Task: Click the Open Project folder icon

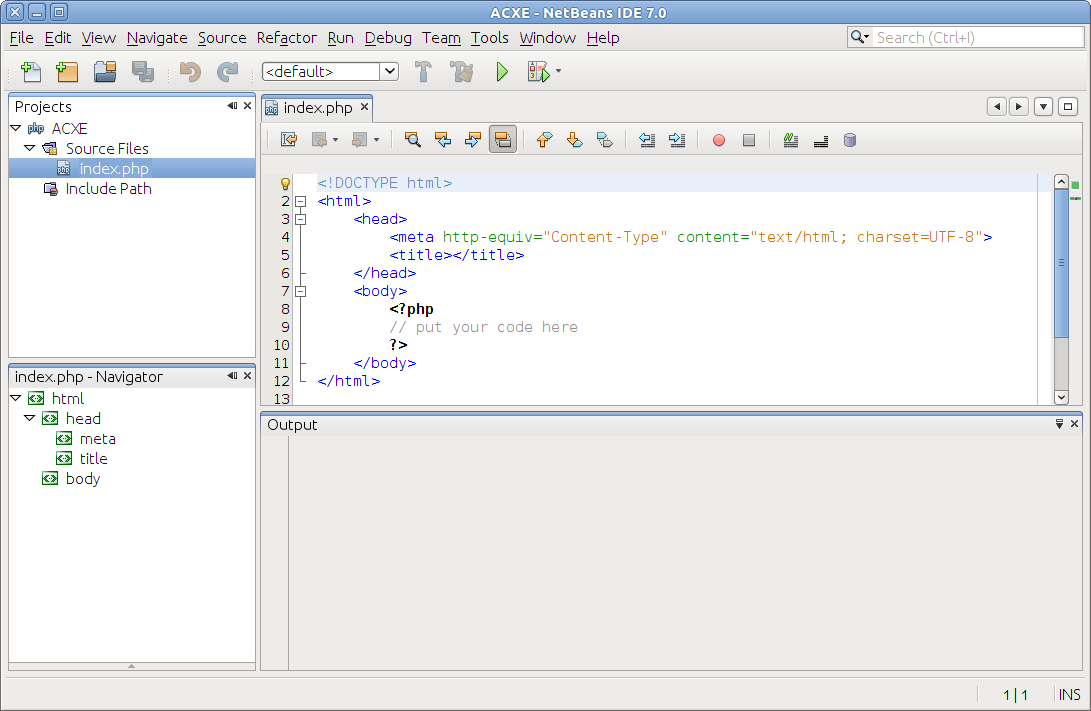Action: click(105, 72)
